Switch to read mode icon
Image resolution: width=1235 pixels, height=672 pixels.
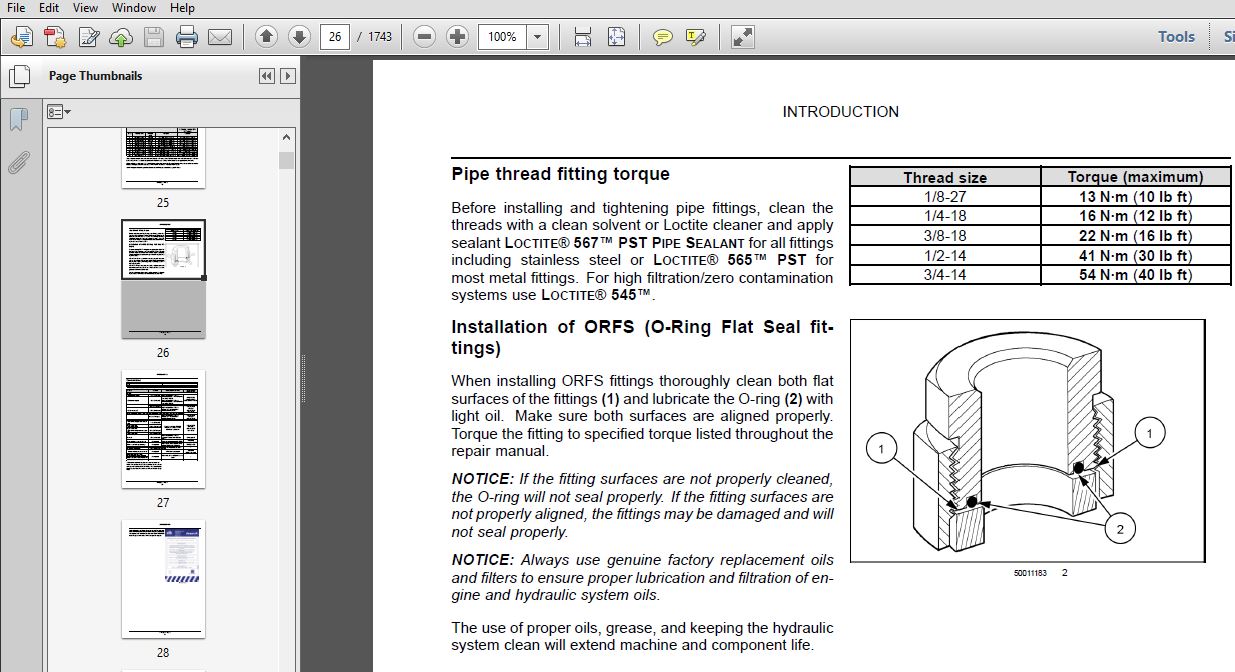pyautogui.click(x=742, y=37)
